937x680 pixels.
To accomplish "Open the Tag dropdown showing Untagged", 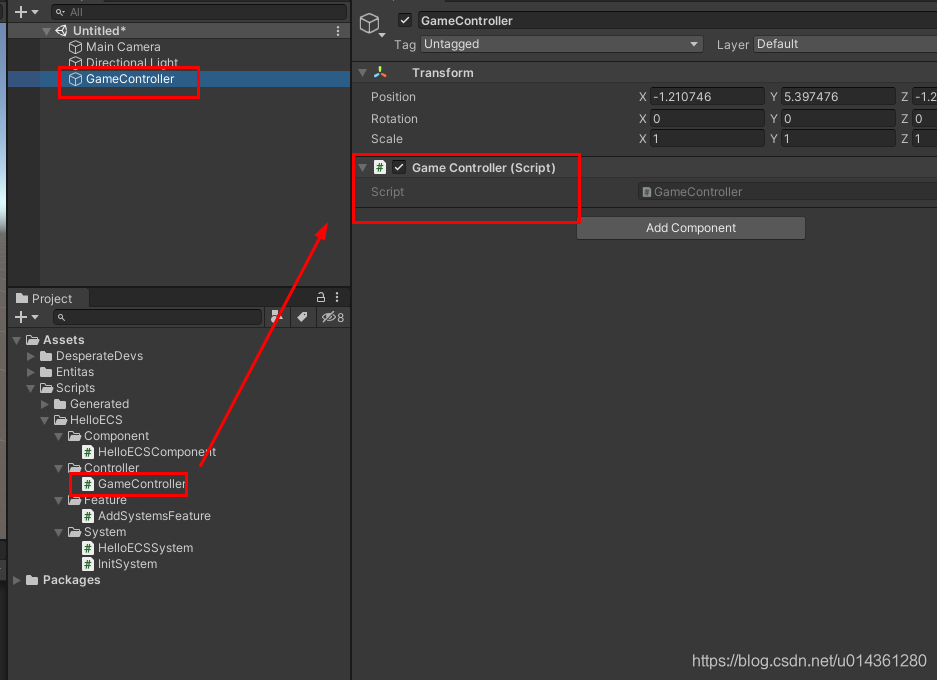I will (562, 44).
